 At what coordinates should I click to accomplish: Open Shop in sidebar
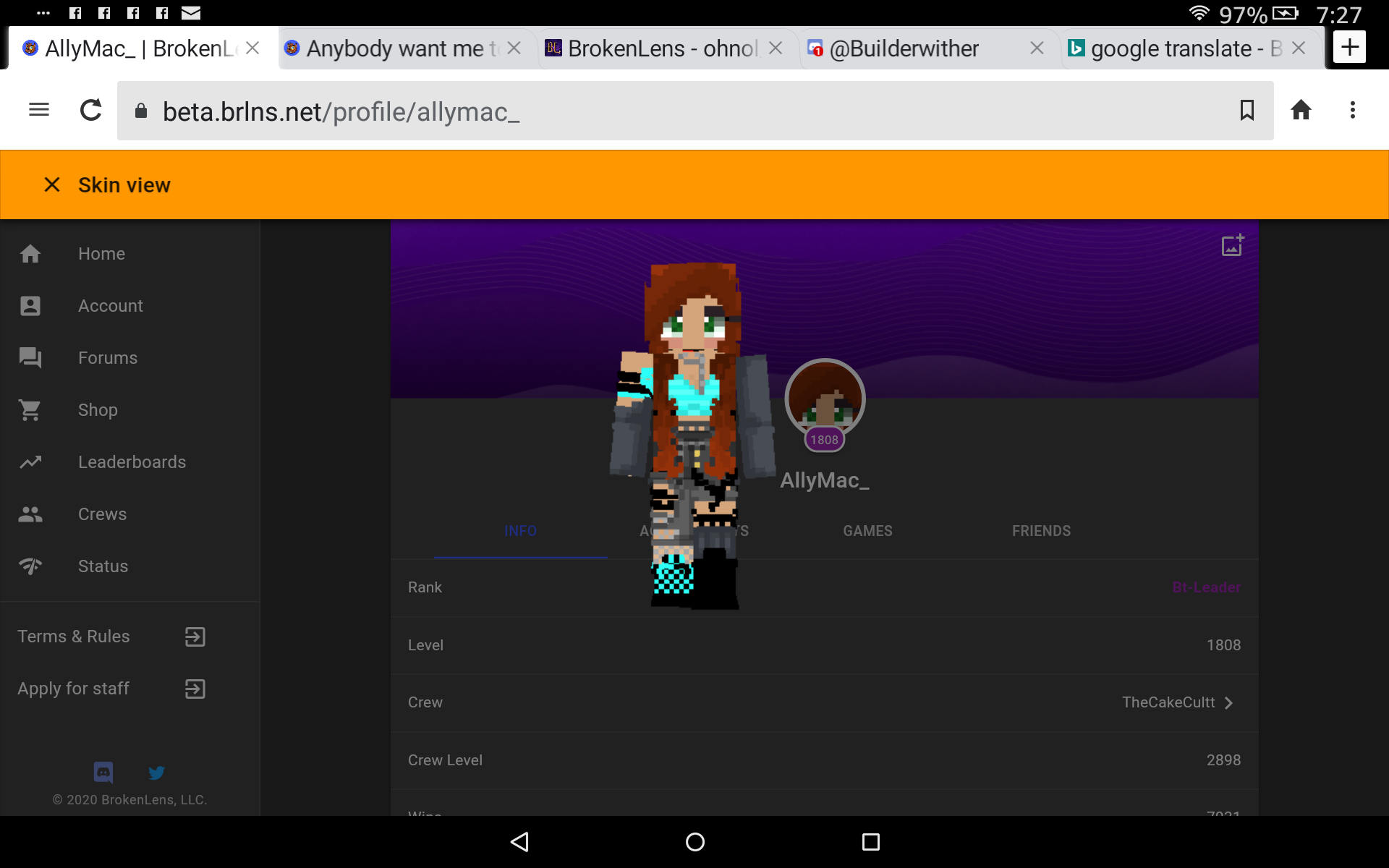[x=130, y=410]
